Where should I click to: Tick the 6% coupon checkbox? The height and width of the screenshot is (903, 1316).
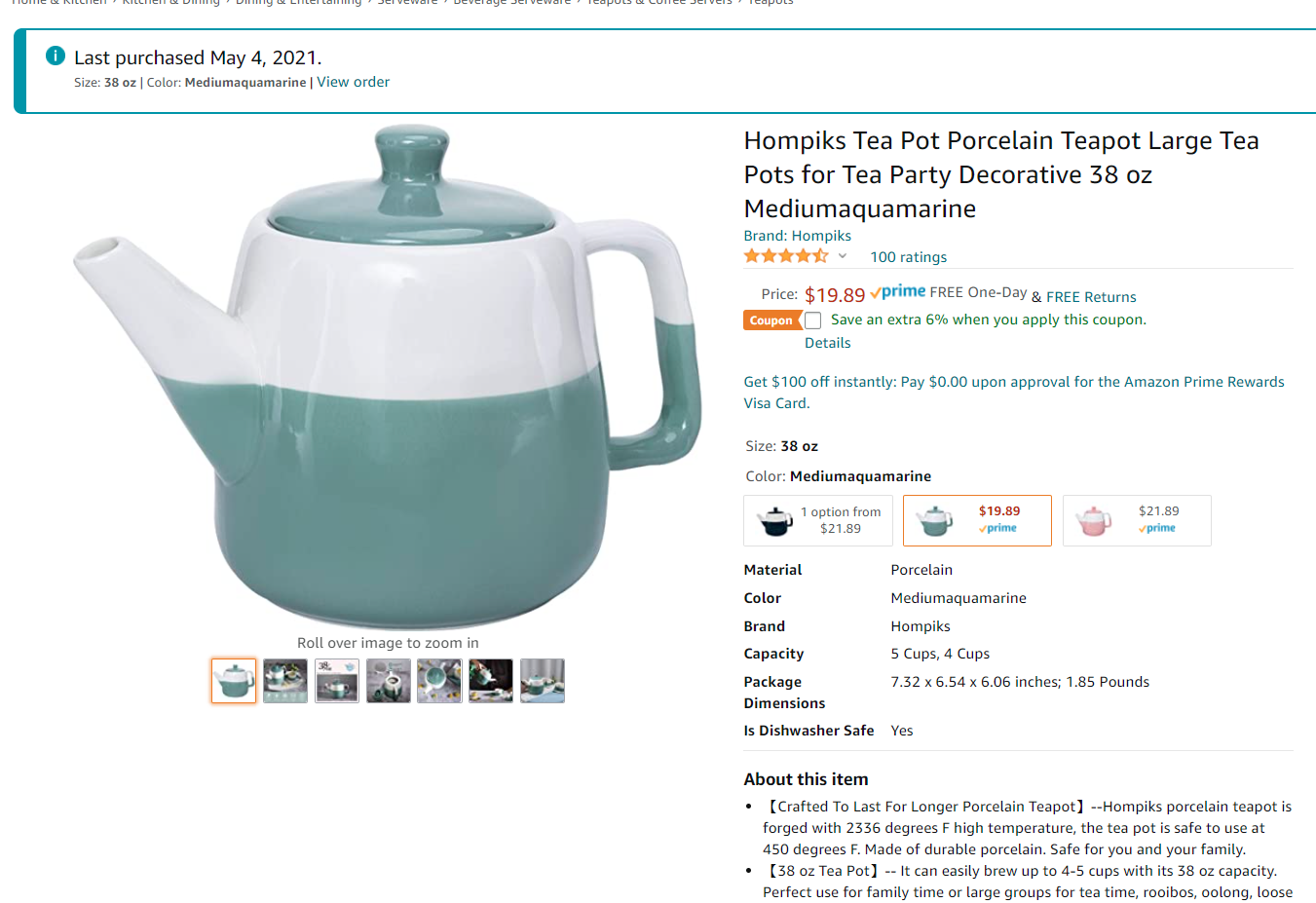point(813,320)
